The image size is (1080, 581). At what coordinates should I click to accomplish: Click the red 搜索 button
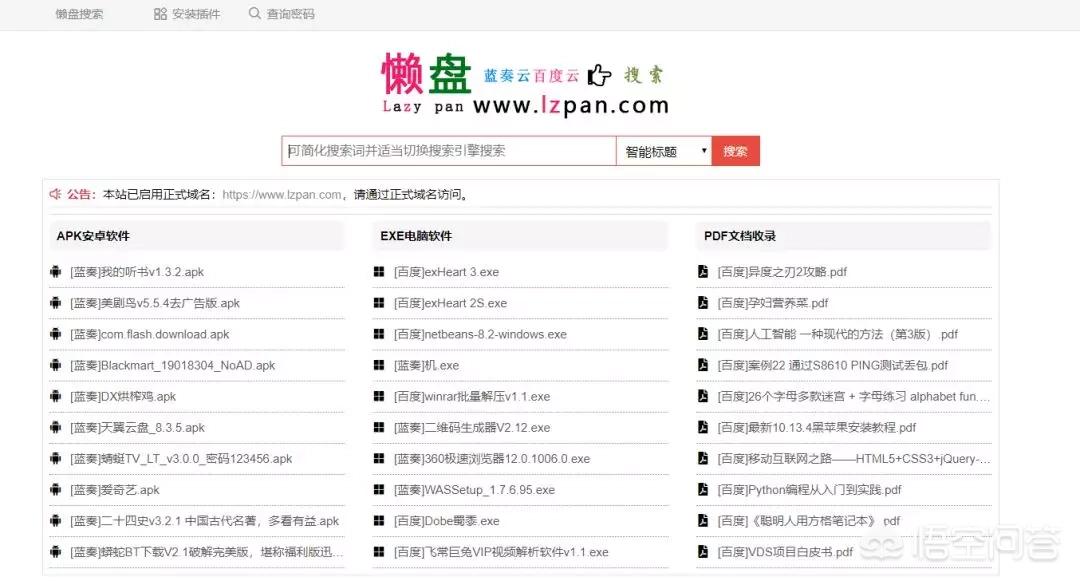(736, 151)
